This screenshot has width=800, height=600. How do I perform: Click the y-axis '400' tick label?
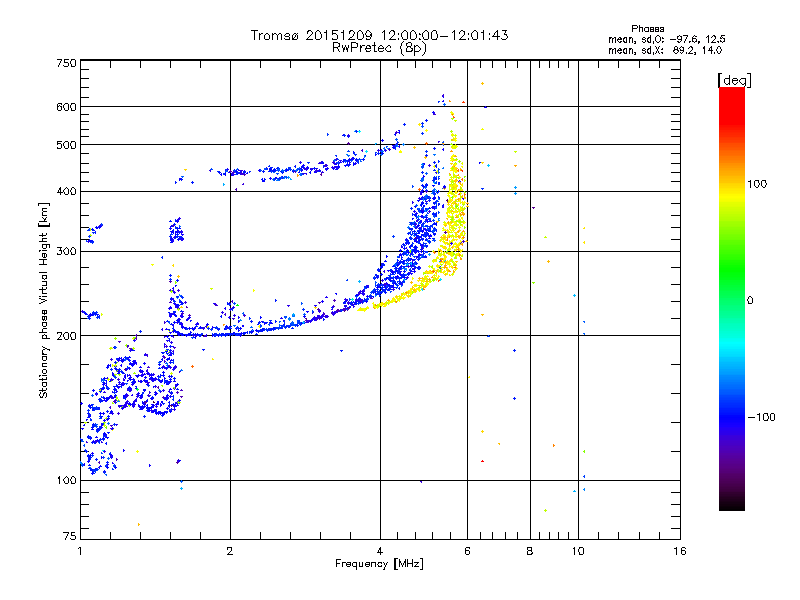[66, 192]
